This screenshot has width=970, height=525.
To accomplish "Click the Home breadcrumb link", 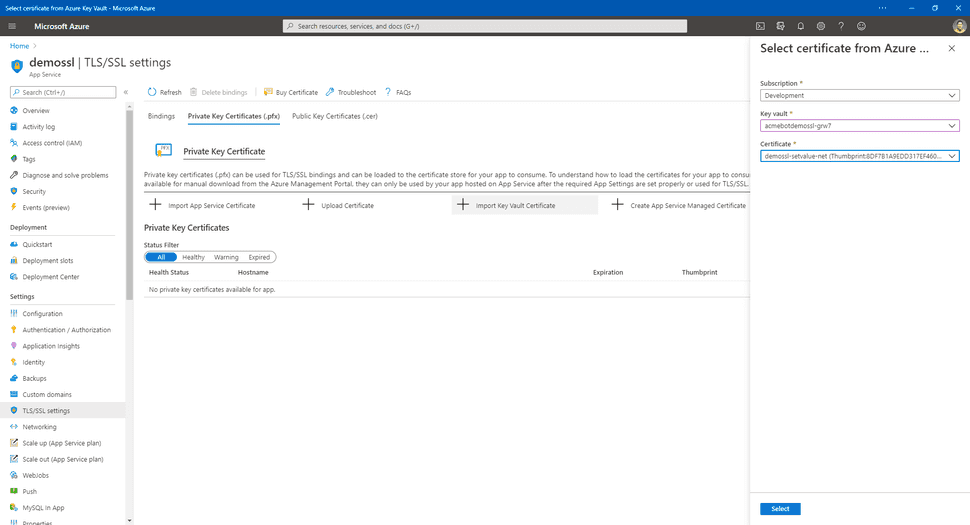I will click(x=19, y=46).
